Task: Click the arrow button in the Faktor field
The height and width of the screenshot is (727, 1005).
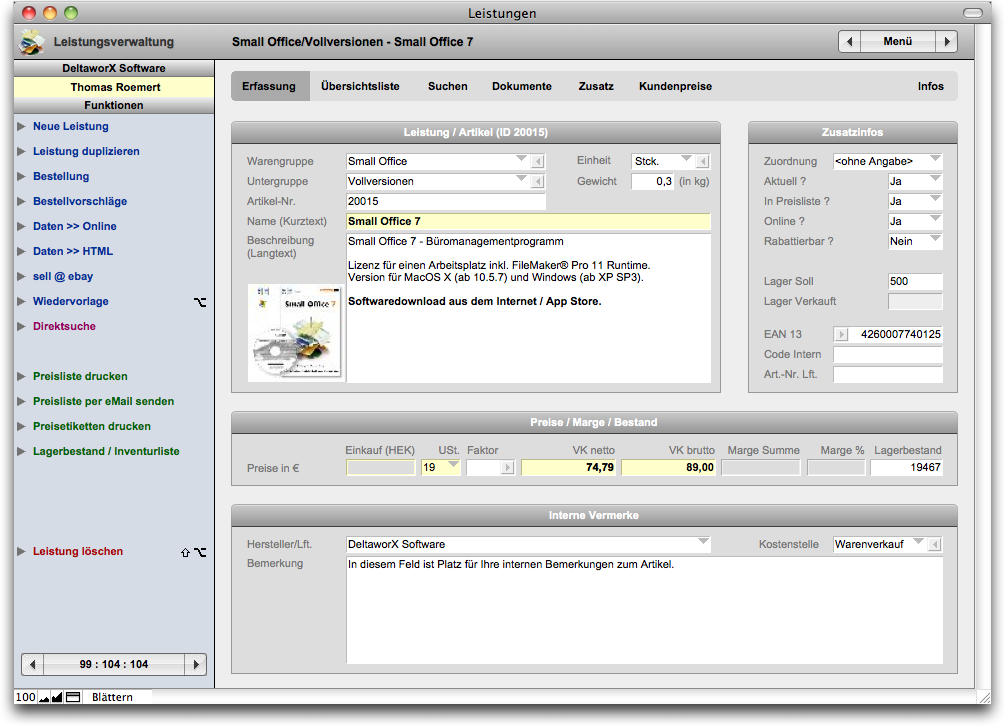Action: (x=508, y=468)
